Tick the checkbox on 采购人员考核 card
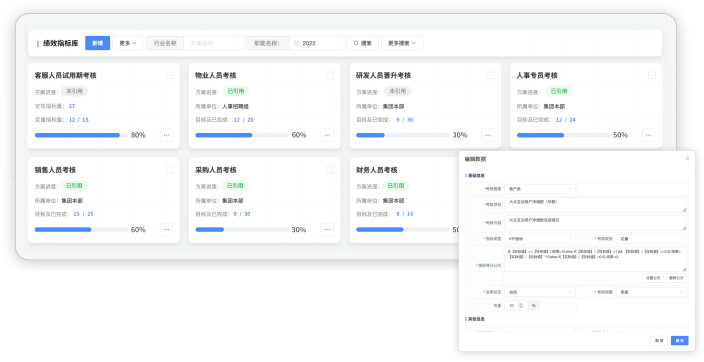704x362 pixels. [330, 170]
